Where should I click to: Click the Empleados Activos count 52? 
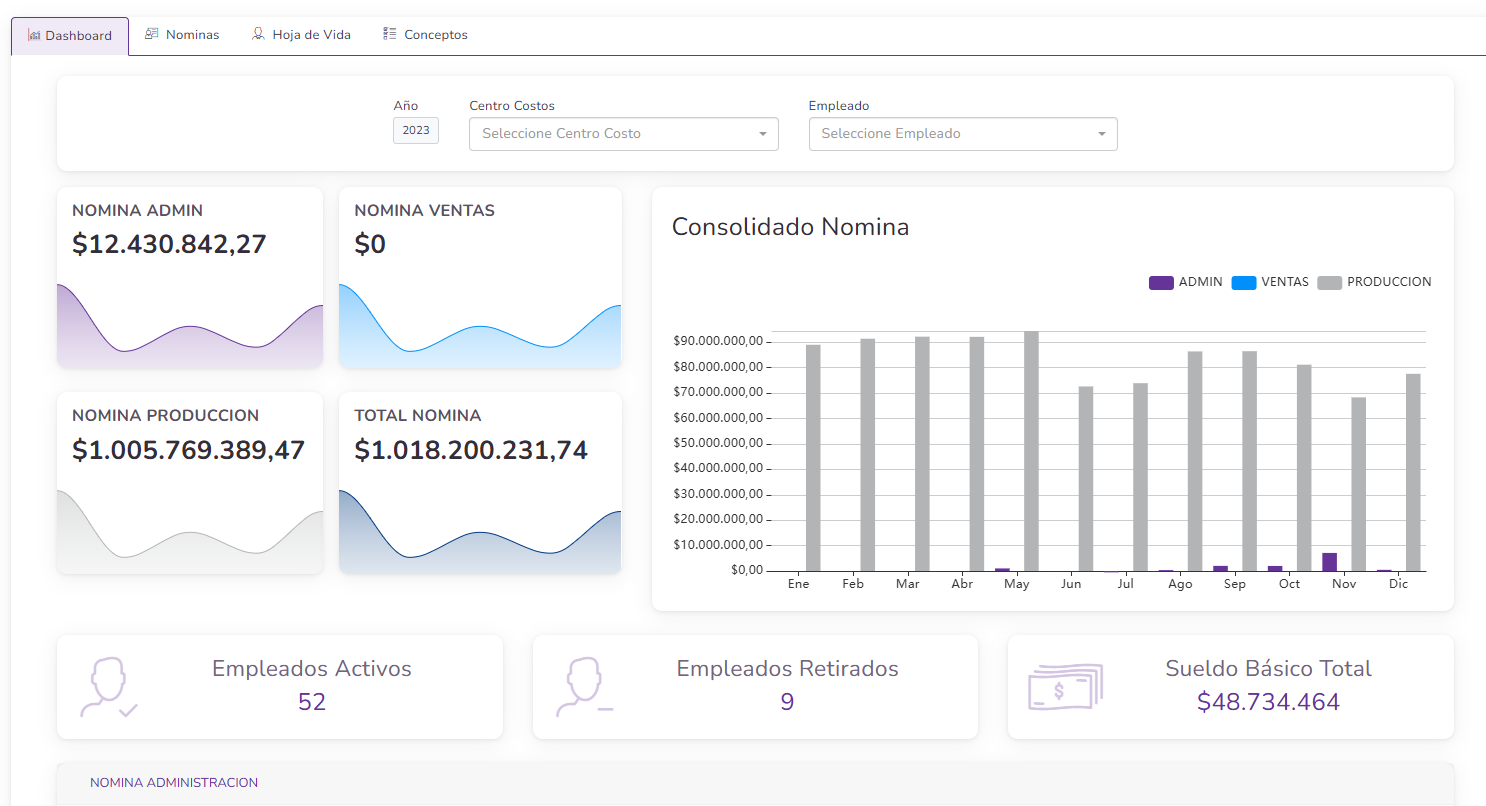(x=312, y=702)
